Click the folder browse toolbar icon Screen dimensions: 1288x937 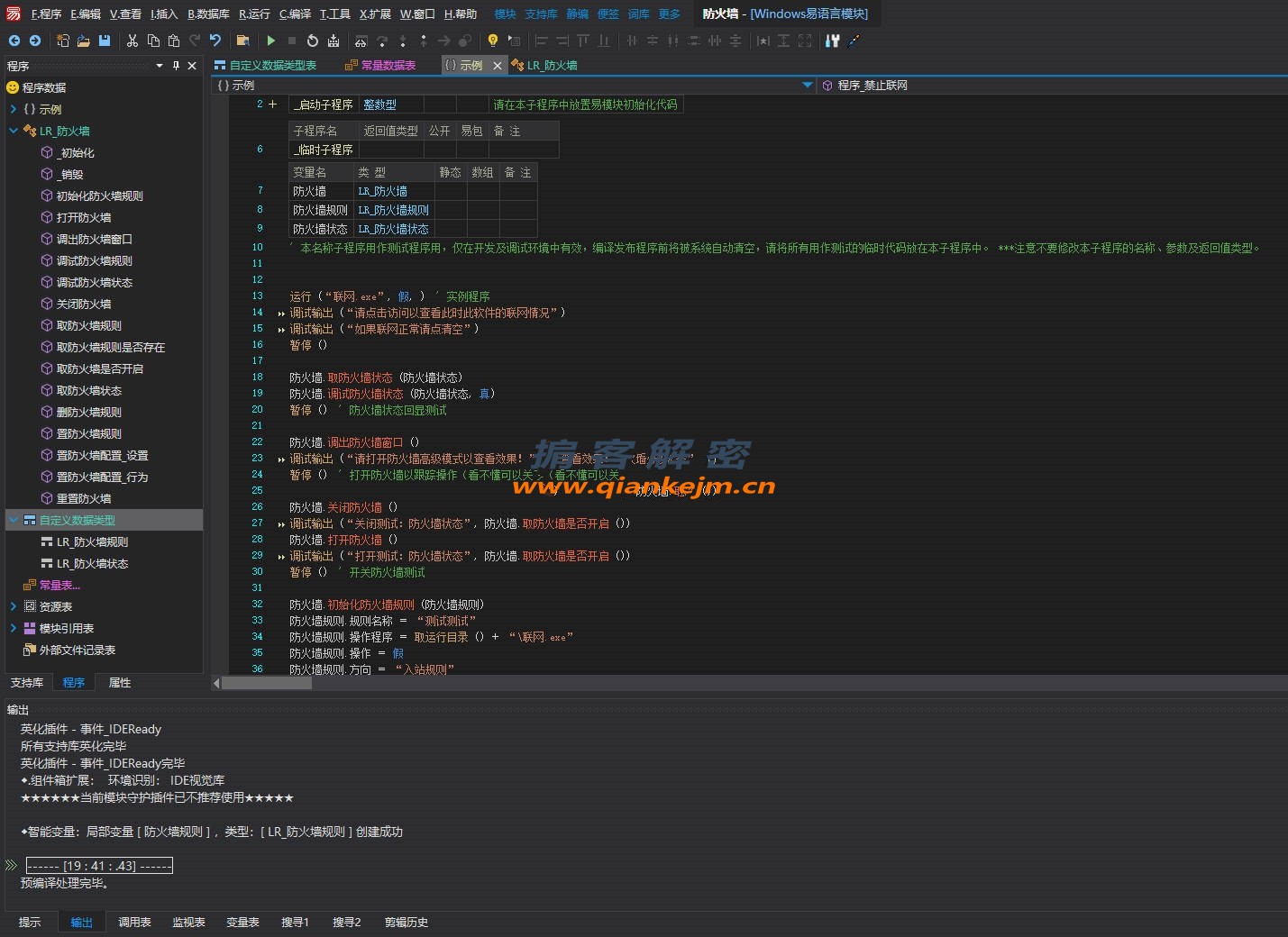coord(242,41)
